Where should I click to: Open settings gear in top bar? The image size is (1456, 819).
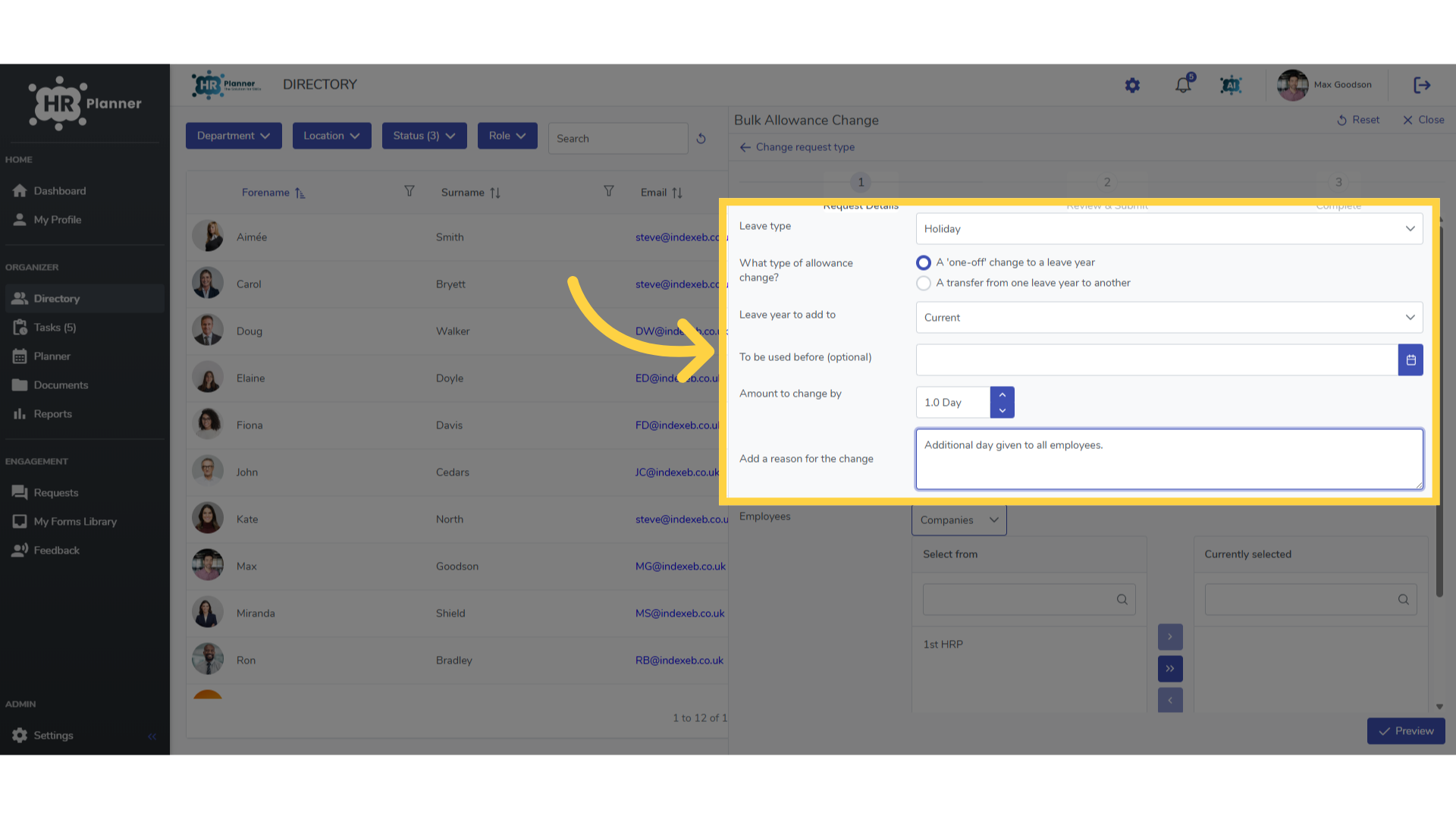1132,86
